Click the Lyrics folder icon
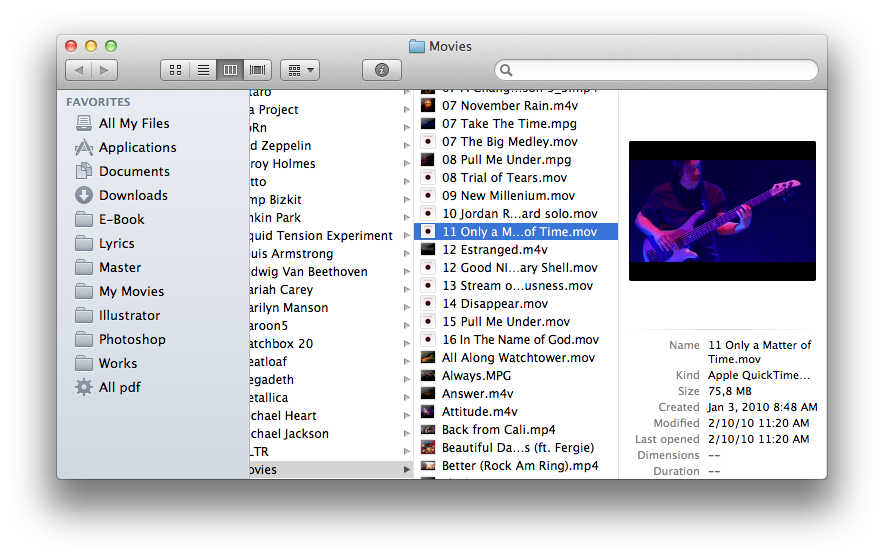Screen dimensions: 884x558 pos(84,243)
